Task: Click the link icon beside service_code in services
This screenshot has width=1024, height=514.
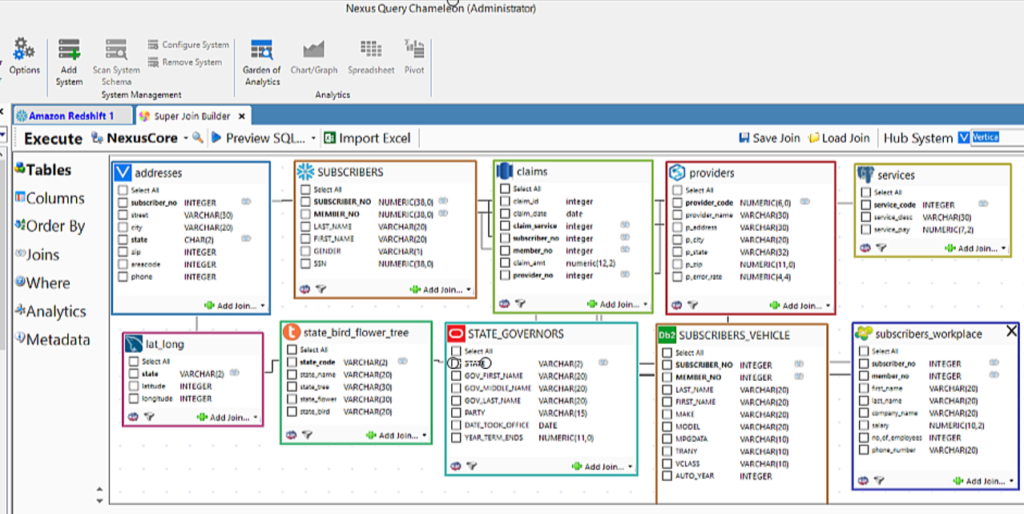Action: (983, 204)
